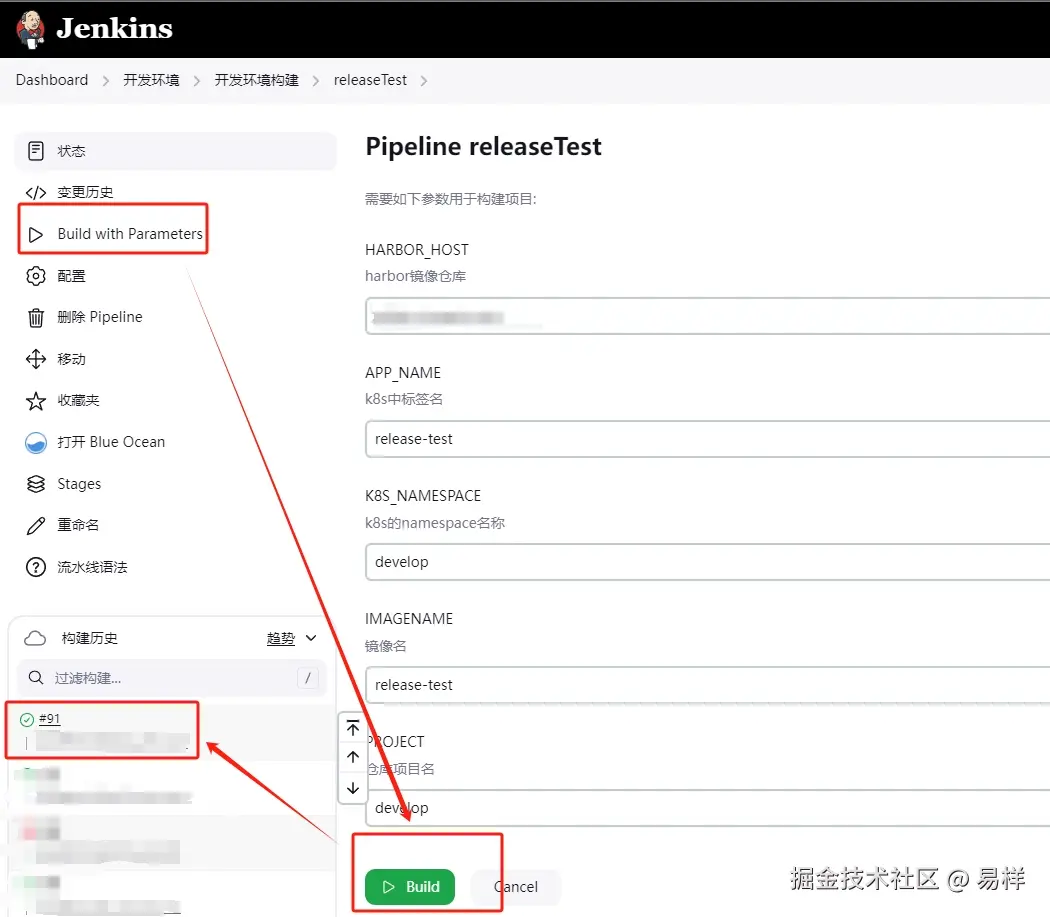Viewport: 1050px width, 917px height.
Task: Click the Build with Parameters play icon
Action: [35, 234]
